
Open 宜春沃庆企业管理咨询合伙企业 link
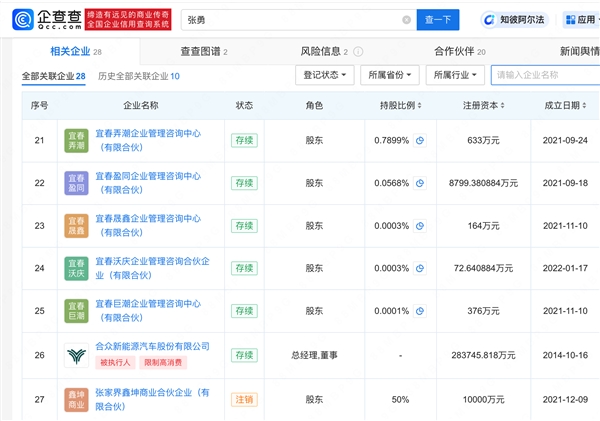click(152, 268)
